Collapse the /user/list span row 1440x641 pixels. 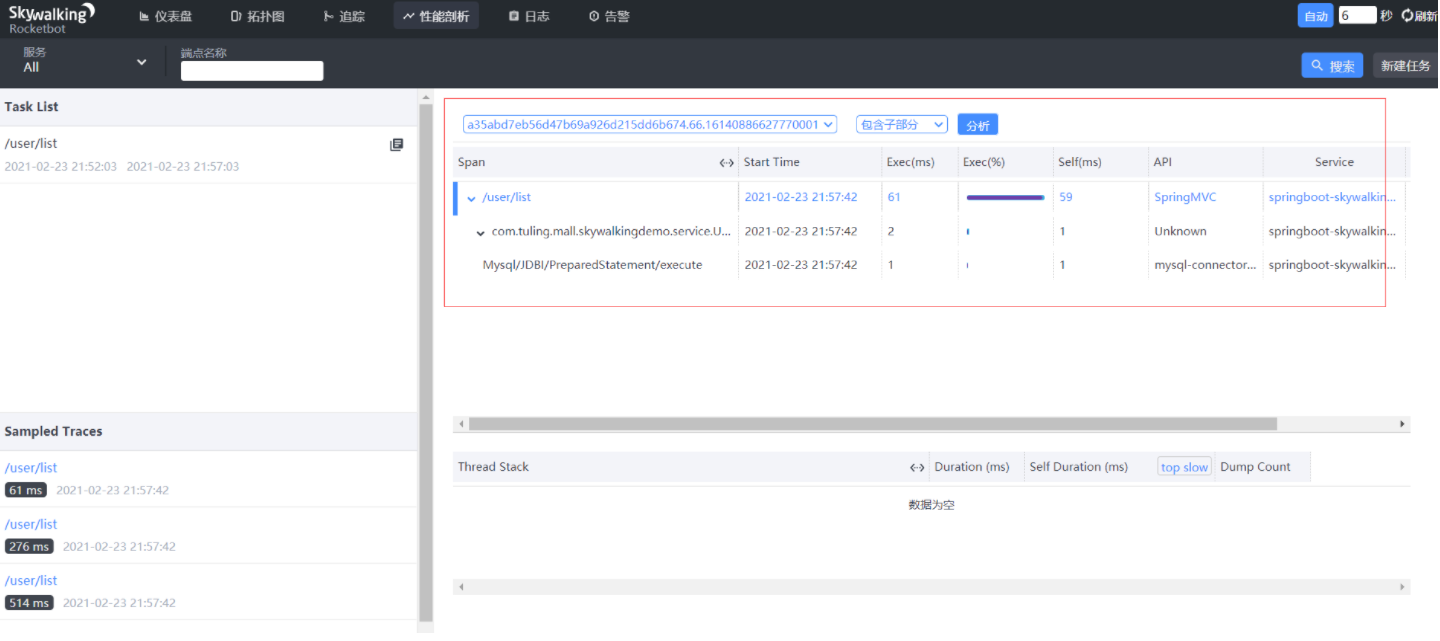click(472, 198)
